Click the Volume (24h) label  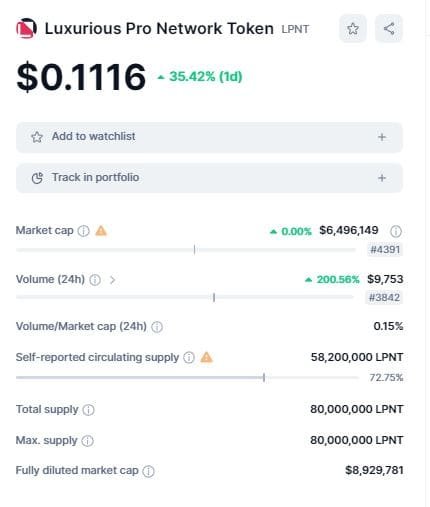(x=50, y=279)
